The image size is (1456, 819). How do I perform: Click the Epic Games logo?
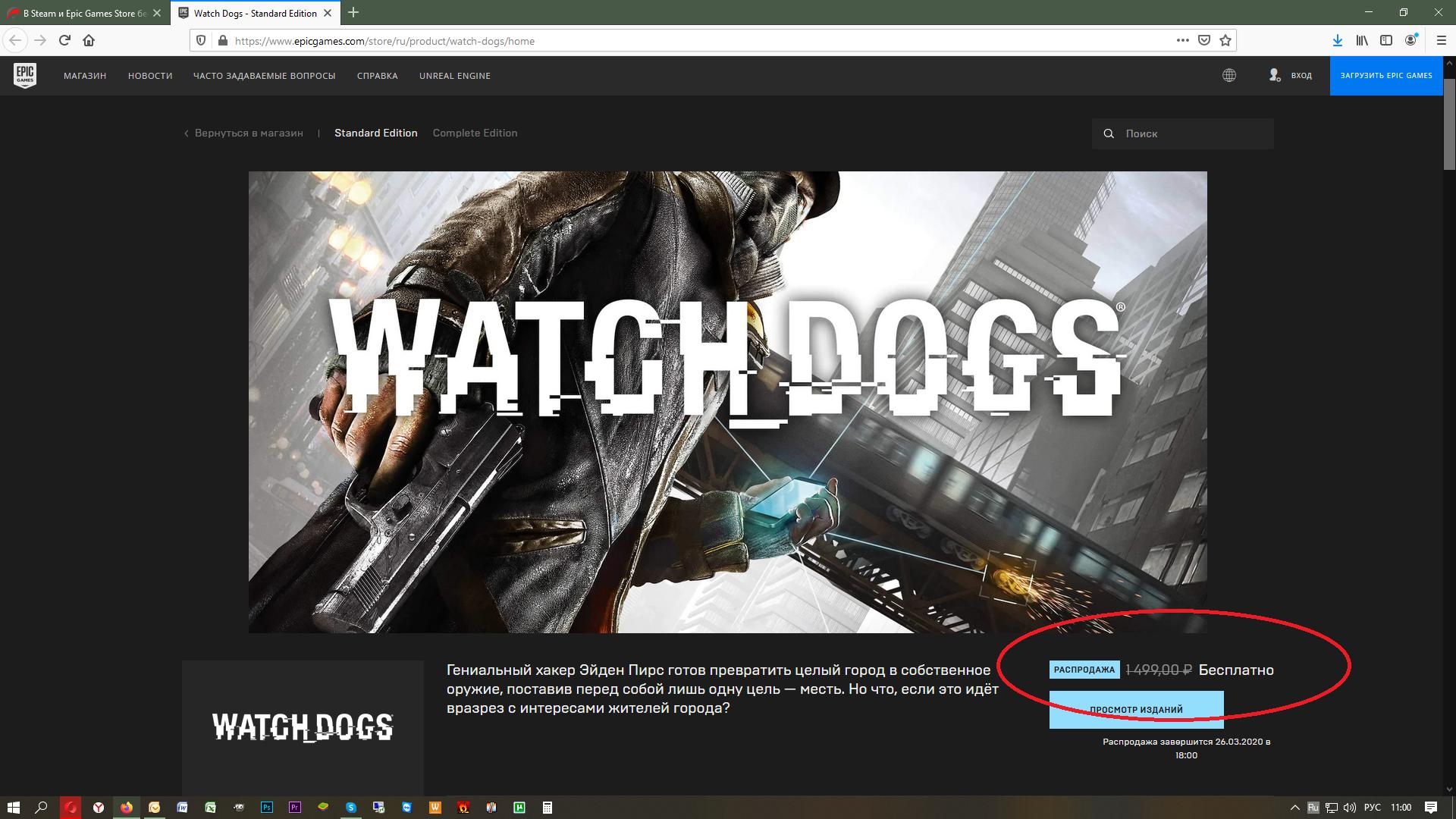coord(25,75)
